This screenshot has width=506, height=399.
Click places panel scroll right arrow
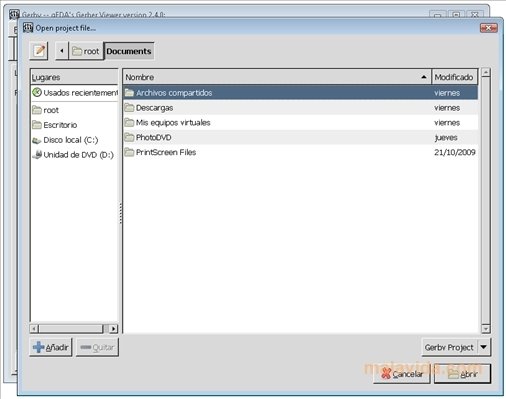click(x=114, y=329)
